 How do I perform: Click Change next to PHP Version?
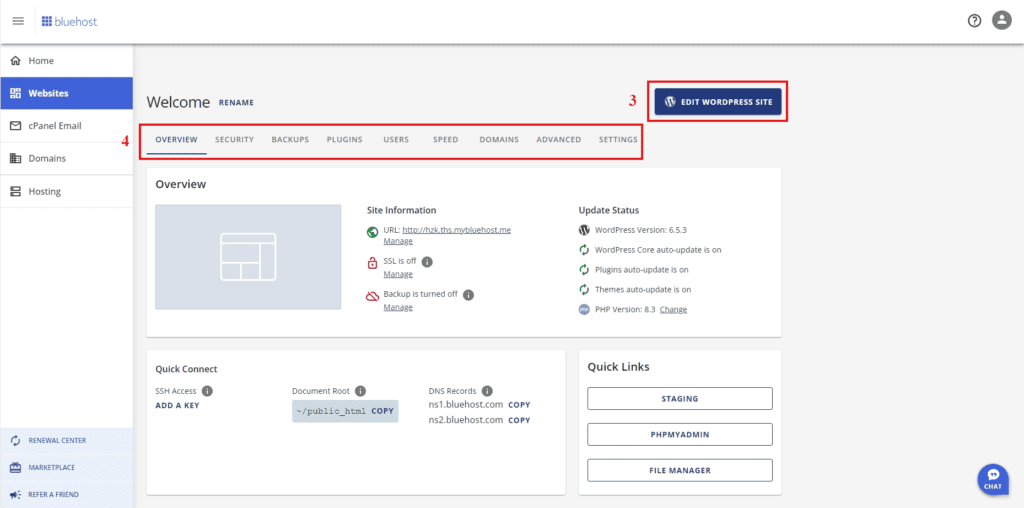[x=673, y=310]
